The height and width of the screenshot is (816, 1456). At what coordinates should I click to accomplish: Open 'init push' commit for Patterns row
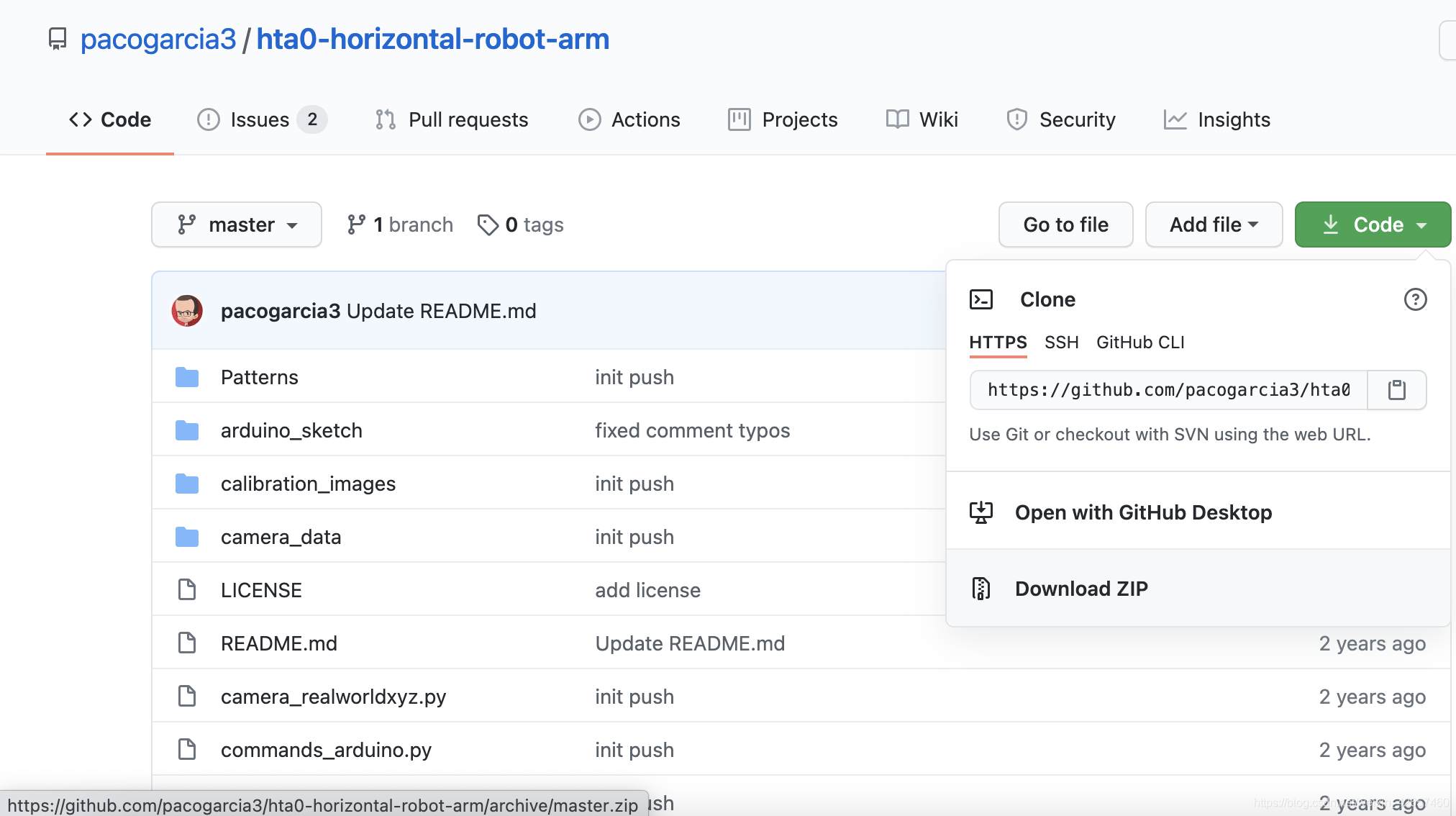pos(634,377)
